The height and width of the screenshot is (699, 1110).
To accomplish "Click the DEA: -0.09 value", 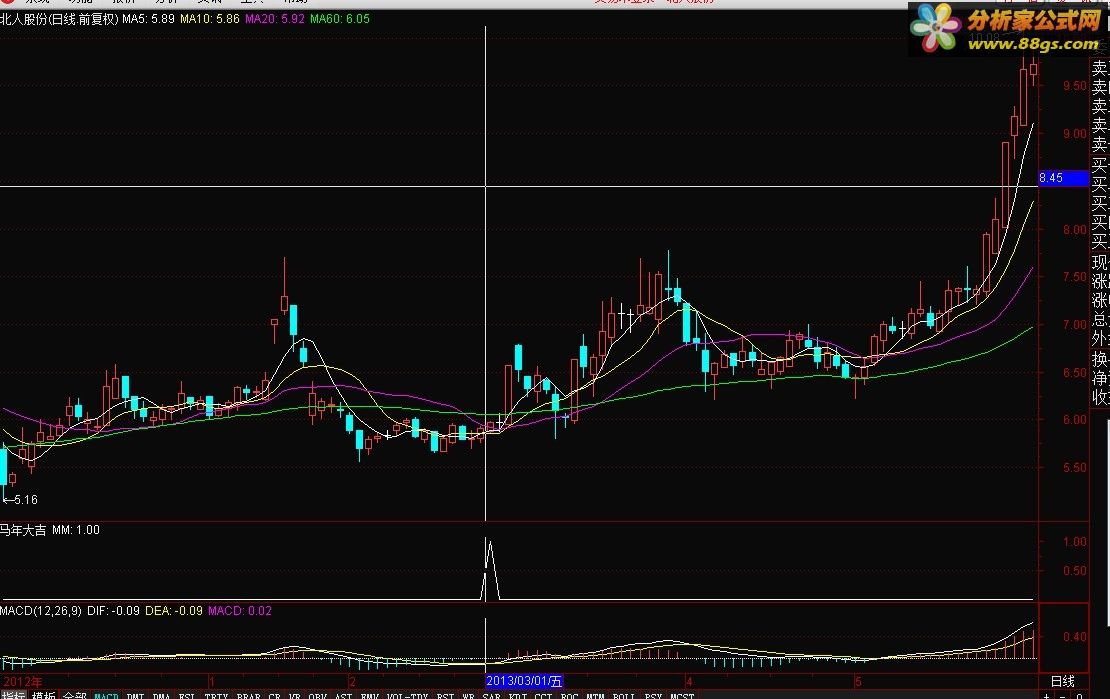I will click(173, 610).
